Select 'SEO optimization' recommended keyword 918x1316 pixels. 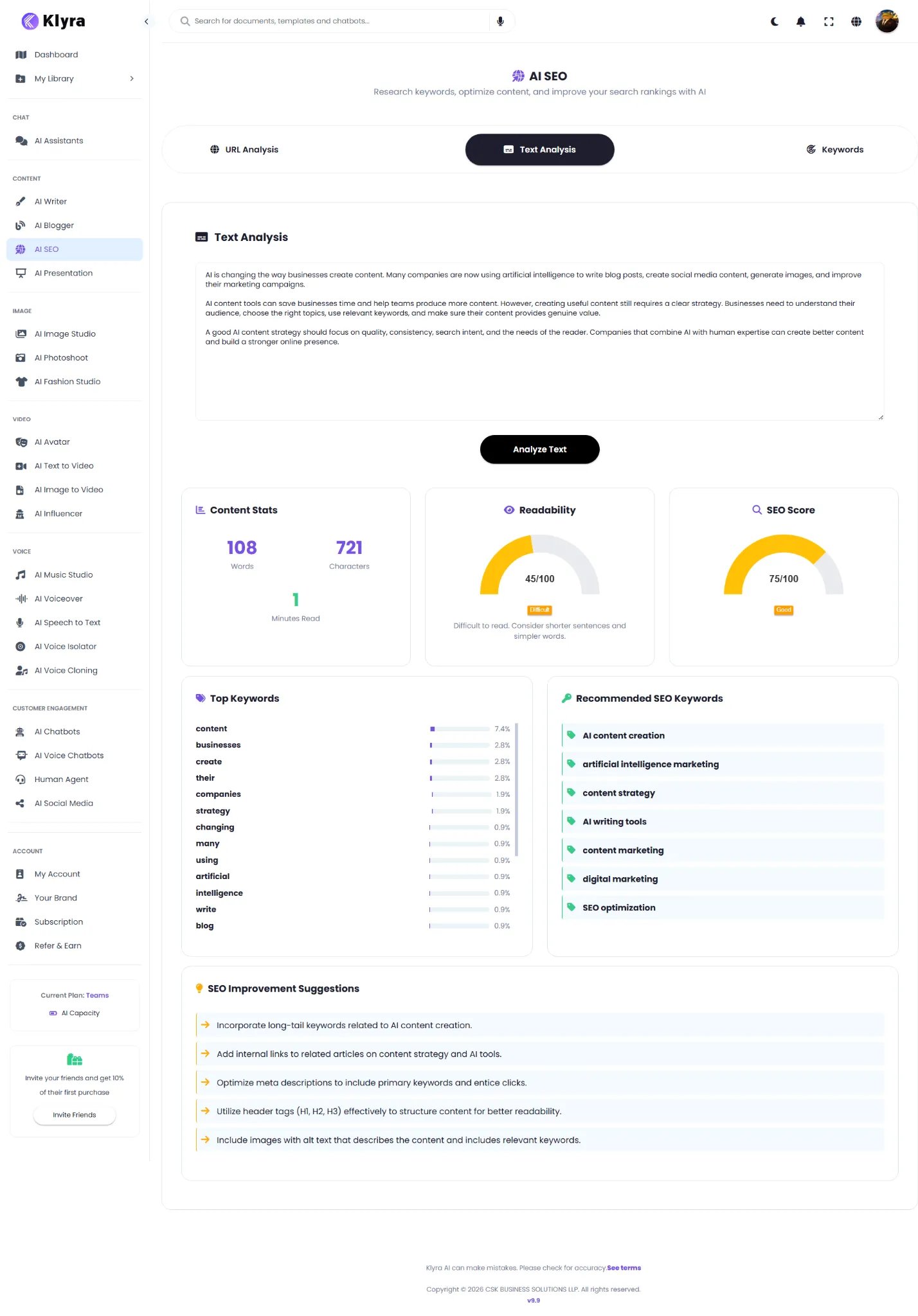723,907
